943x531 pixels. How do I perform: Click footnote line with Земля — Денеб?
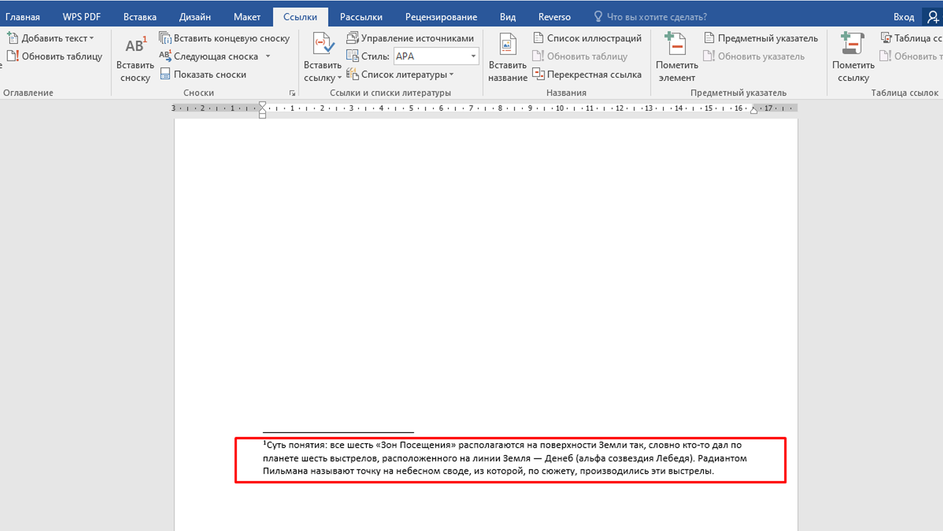[x=505, y=458]
